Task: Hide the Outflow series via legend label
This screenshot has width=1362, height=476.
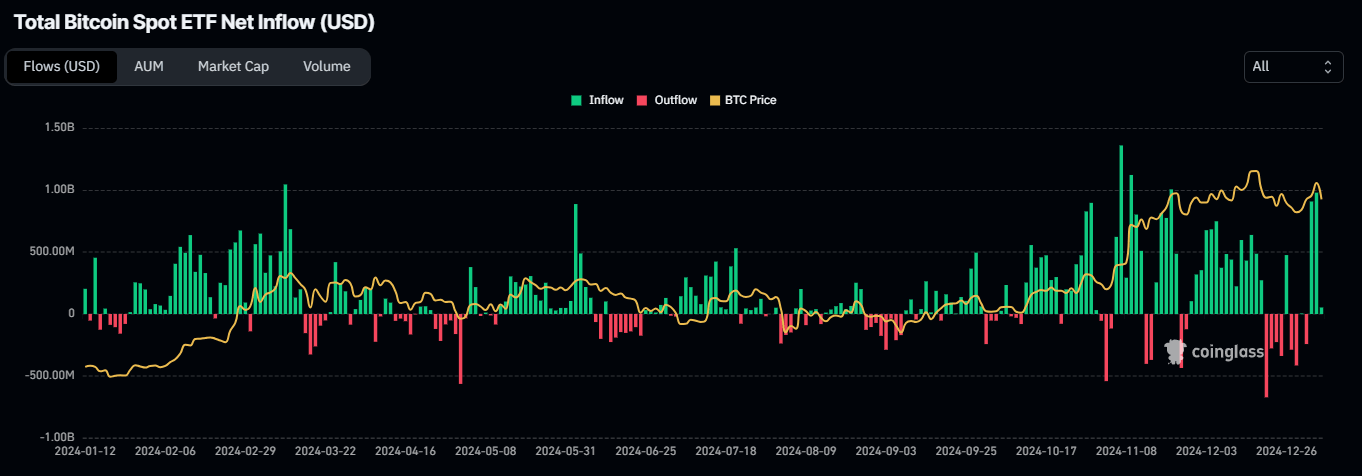Action: pos(675,100)
